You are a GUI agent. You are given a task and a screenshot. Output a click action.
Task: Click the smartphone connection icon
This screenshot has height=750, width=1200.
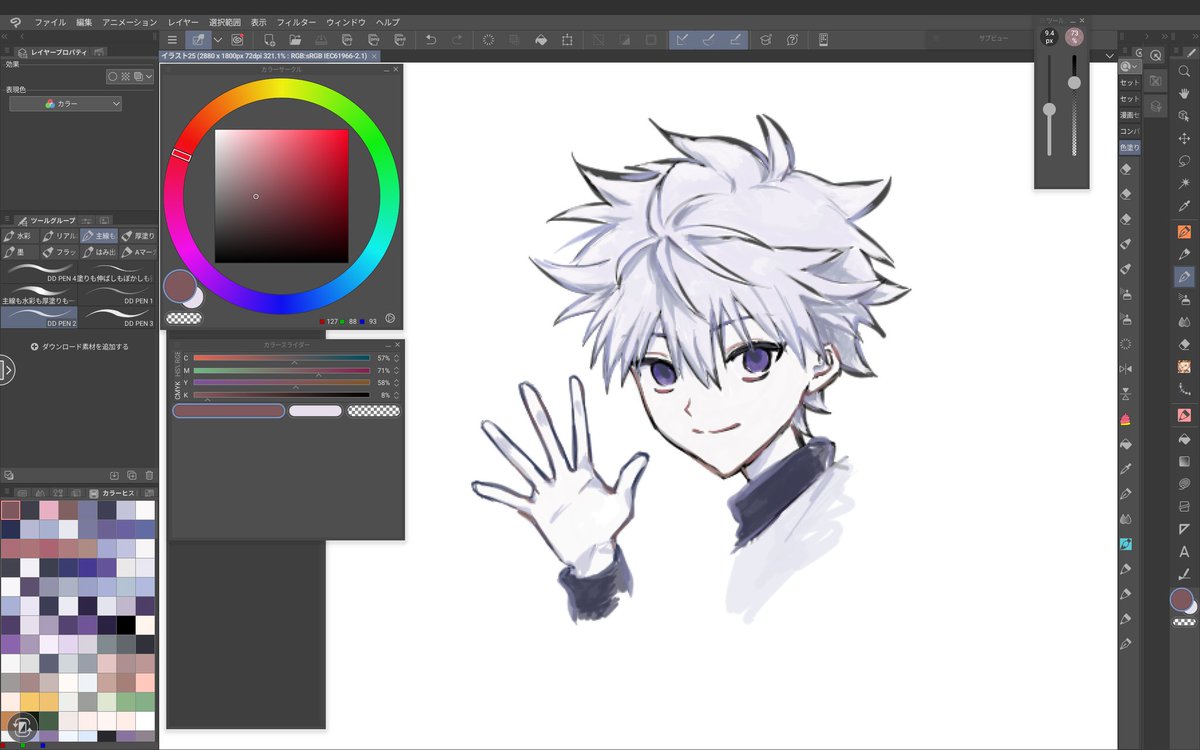[x=824, y=40]
